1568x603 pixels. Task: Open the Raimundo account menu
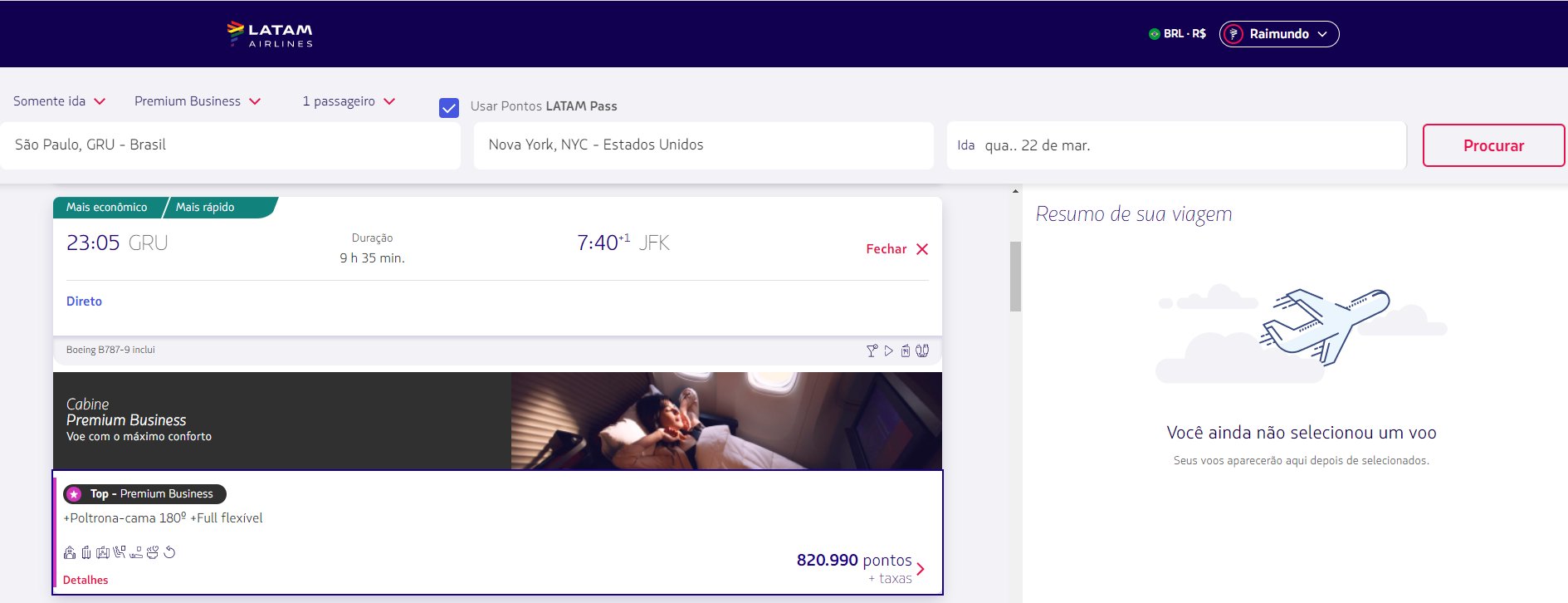click(1278, 34)
